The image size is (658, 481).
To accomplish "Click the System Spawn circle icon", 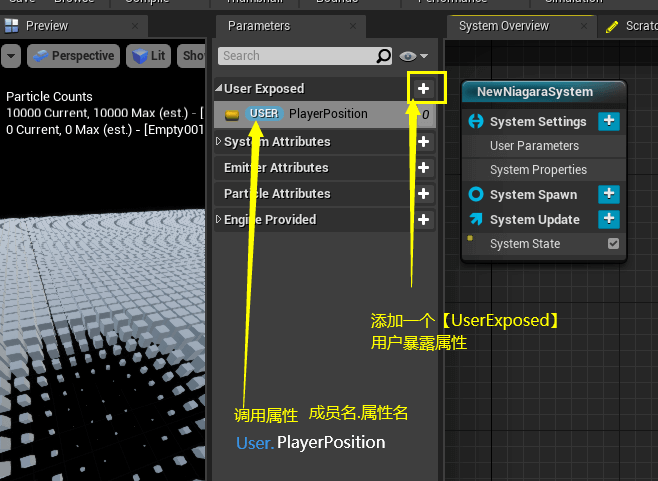I will [x=476, y=194].
